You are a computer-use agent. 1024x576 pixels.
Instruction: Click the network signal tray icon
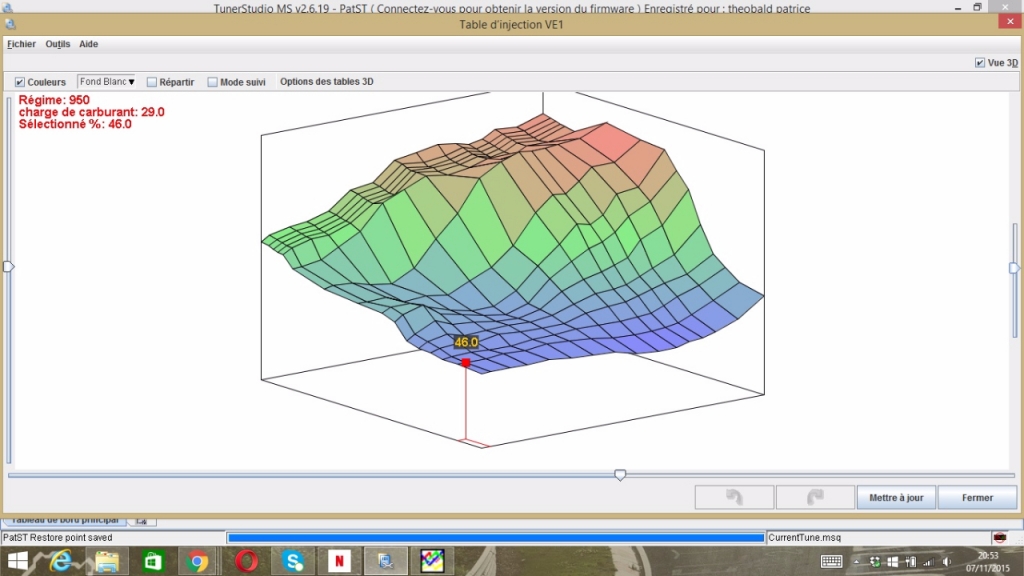coord(928,562)
